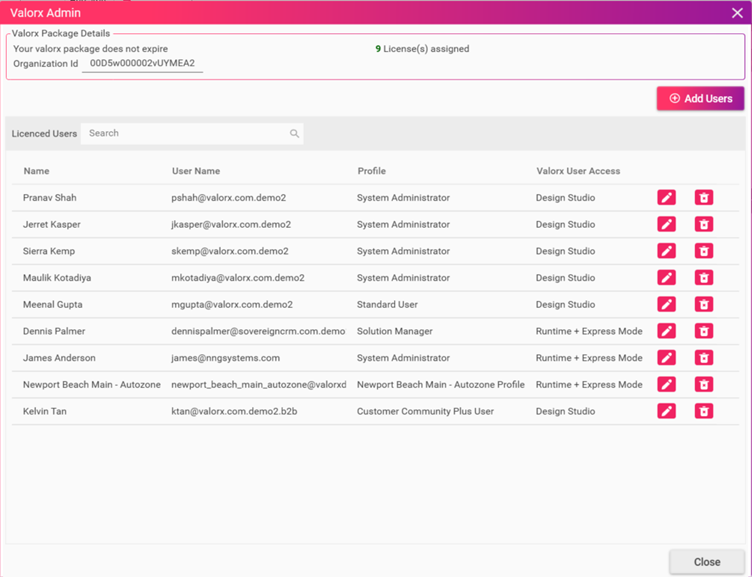752x577 pixels.
Task: Delete Jerret Kasper's license
Action: click(704, 224)
